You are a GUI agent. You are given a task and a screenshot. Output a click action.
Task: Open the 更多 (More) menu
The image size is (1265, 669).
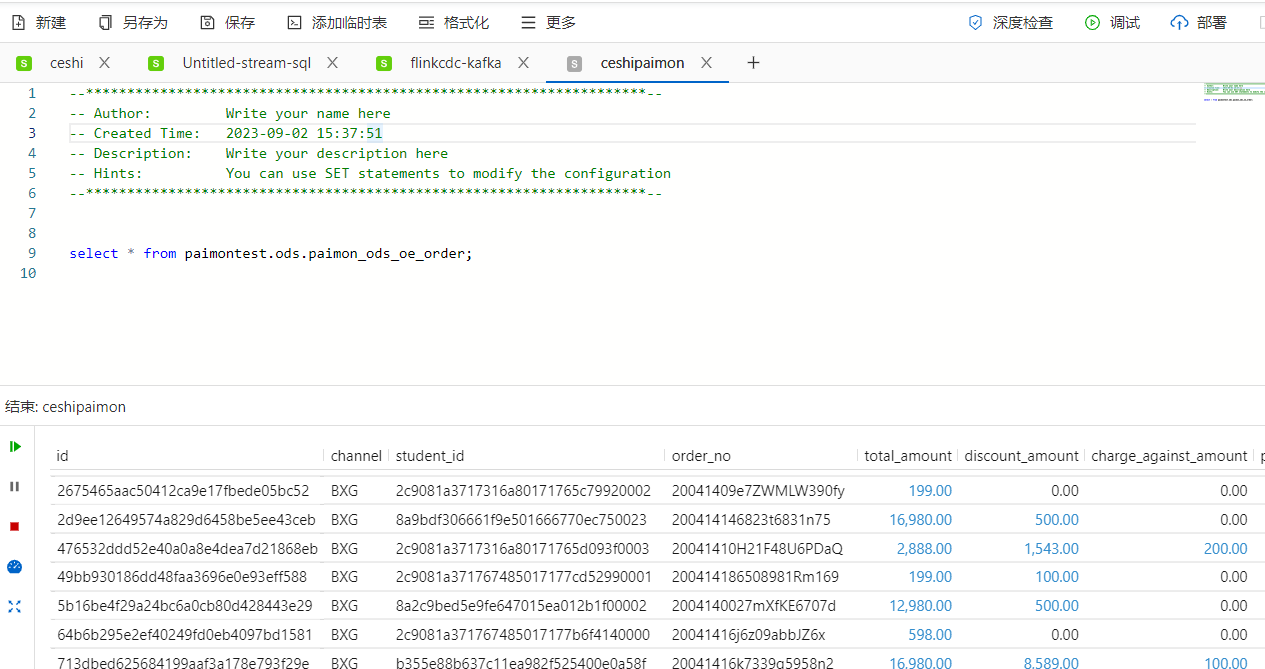(548, 22)
